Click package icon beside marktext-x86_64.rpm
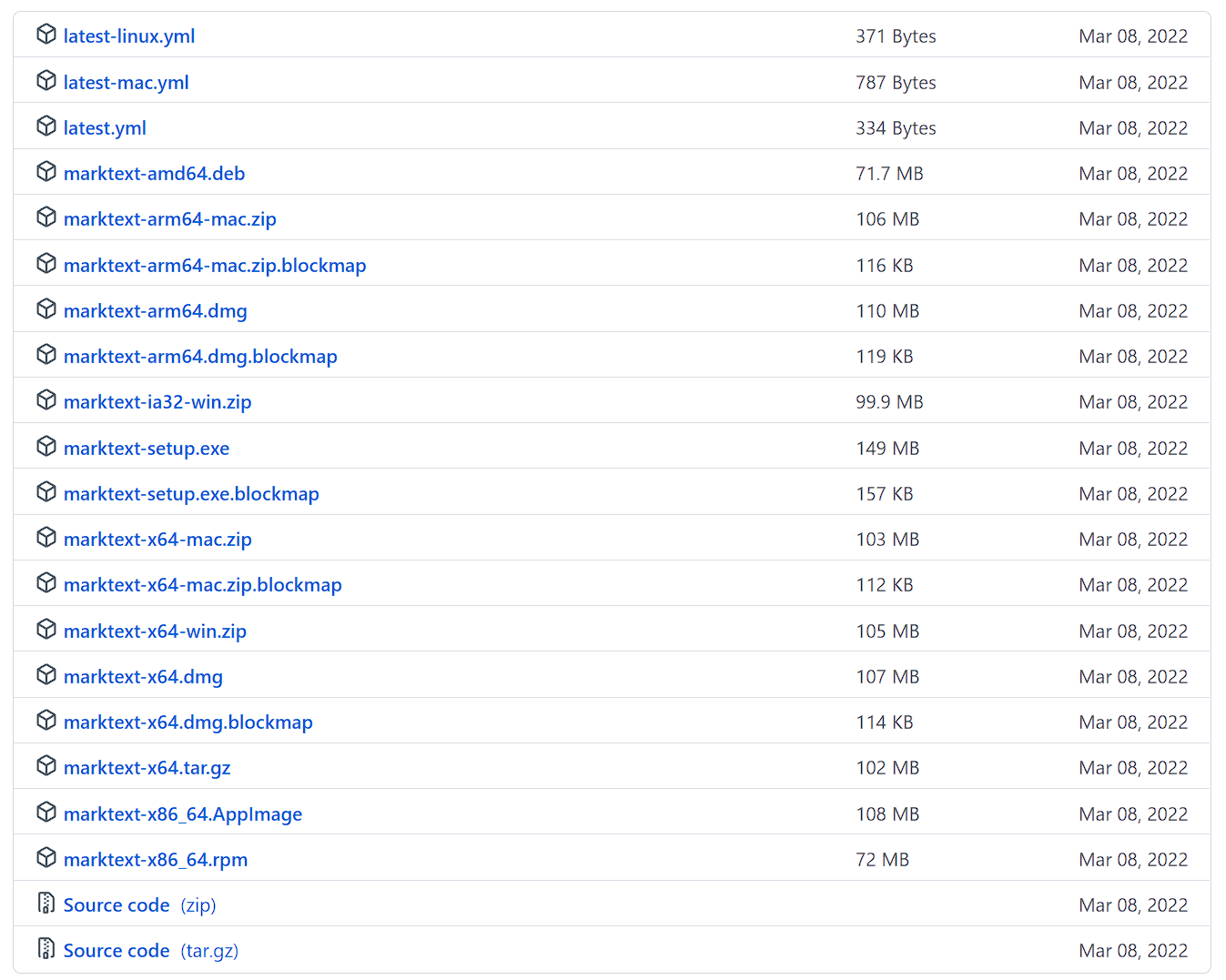This screenshot has width=1226, height=980. tap(46, 857)
